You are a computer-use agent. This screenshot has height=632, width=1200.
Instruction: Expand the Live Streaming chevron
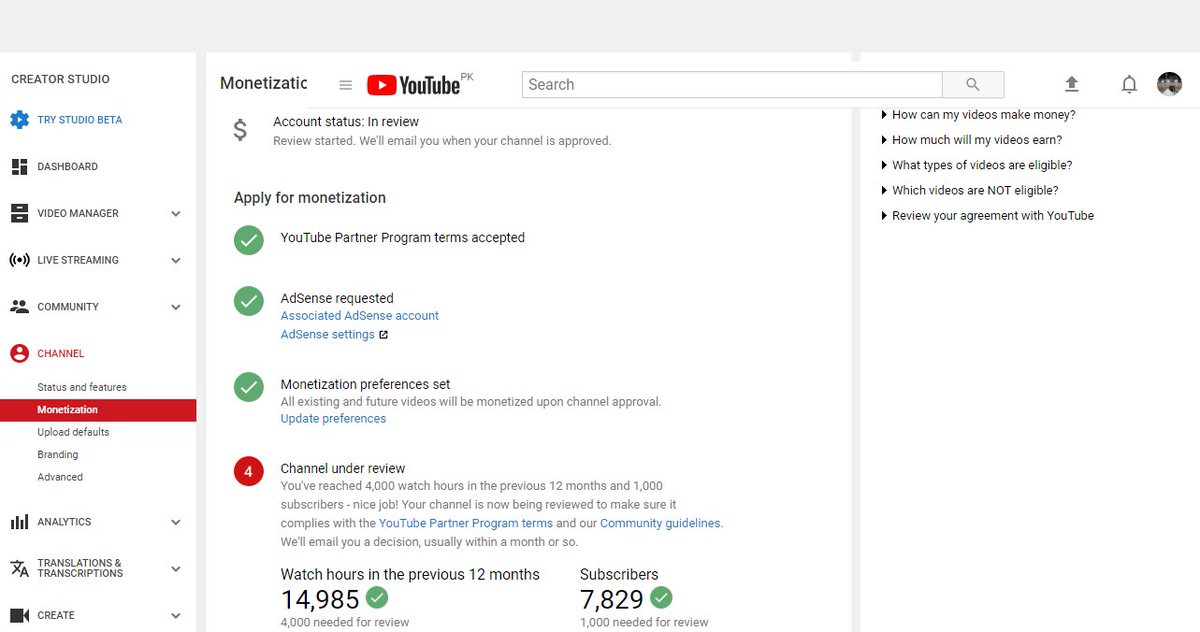coord(176,261)
